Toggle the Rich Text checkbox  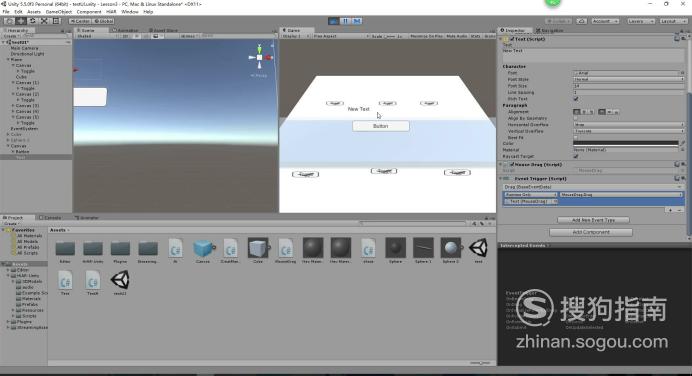pyautogui.click(x=576, y=99)
